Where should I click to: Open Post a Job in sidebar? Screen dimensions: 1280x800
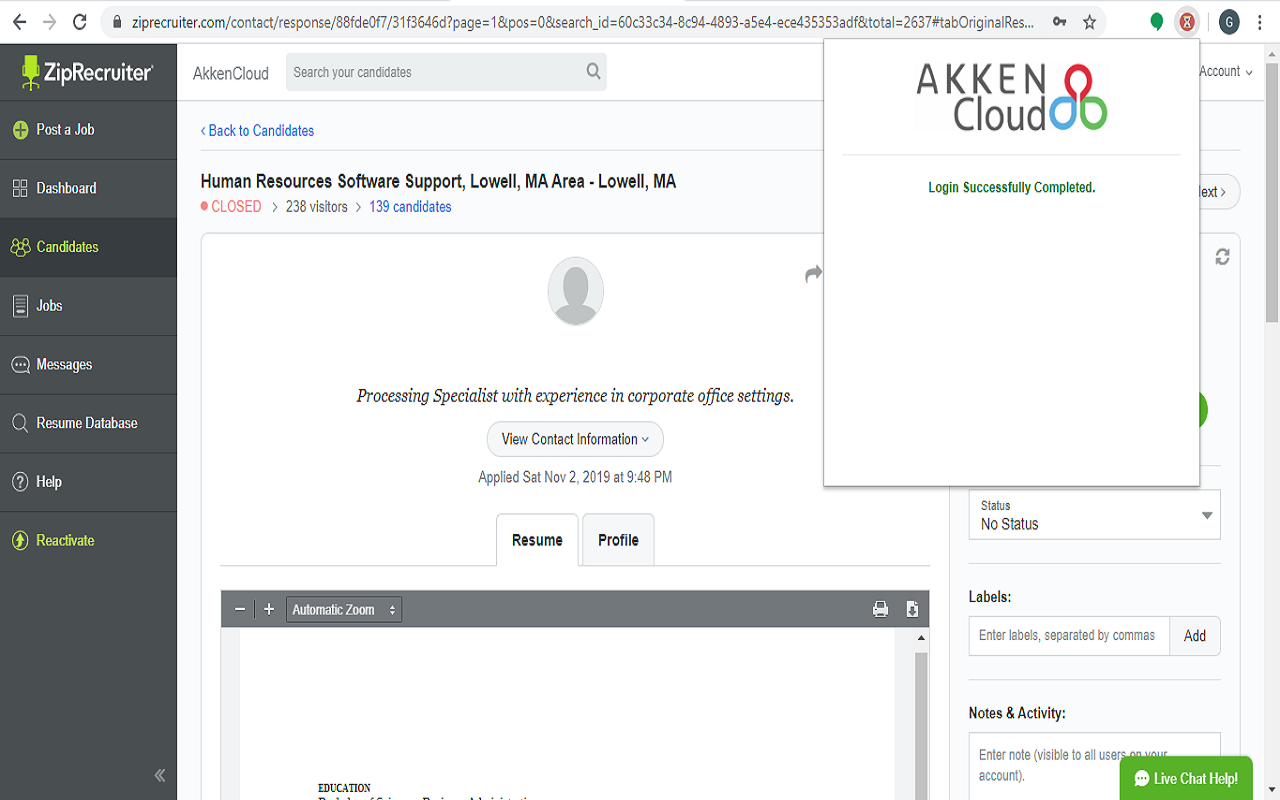[x=88, y=130]
